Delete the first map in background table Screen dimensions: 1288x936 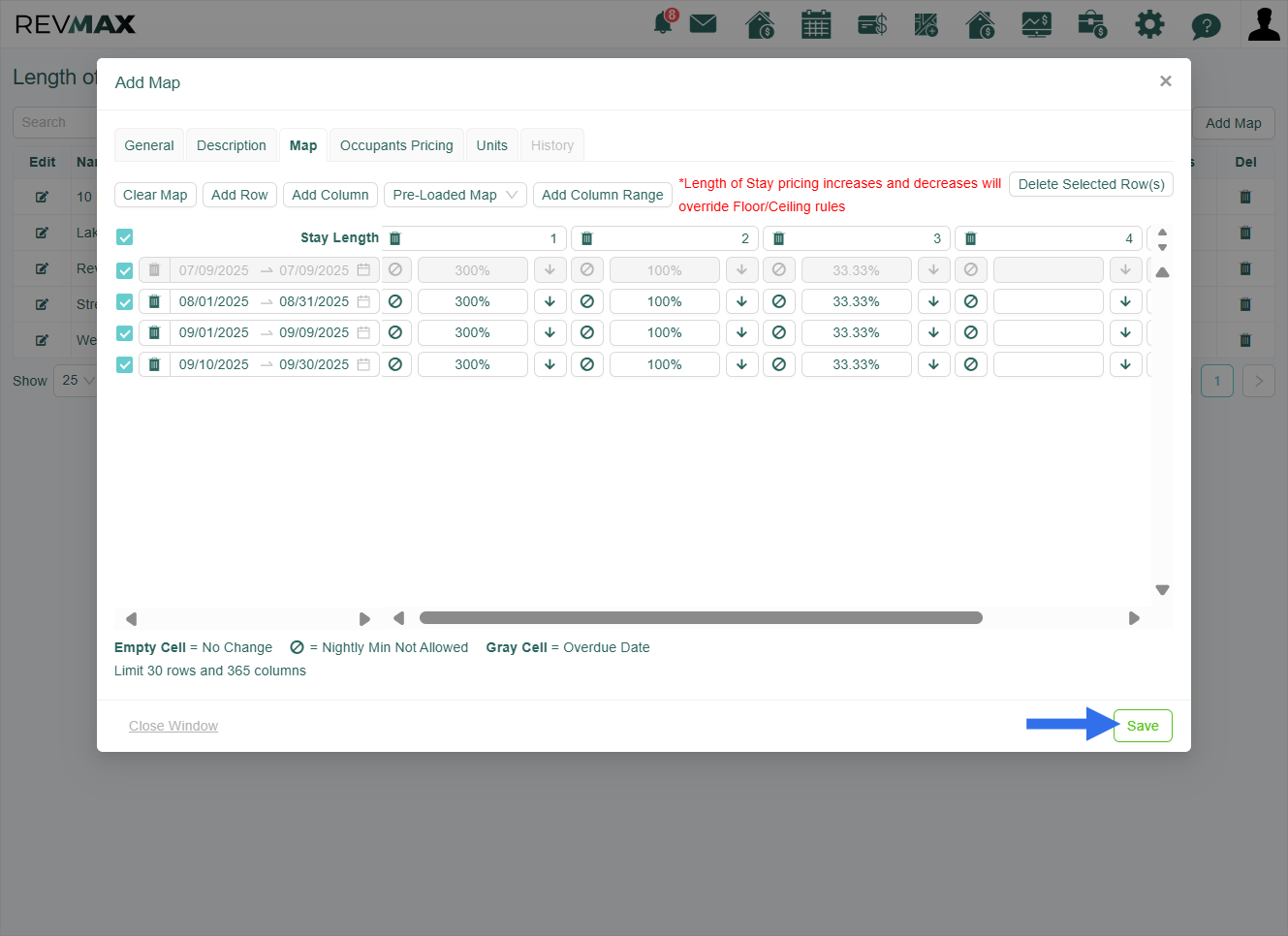click(1245, 197)
